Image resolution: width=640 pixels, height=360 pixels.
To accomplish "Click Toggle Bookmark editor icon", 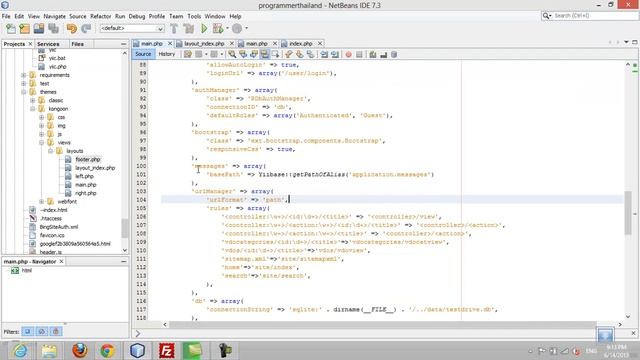I will click(310, 54).
